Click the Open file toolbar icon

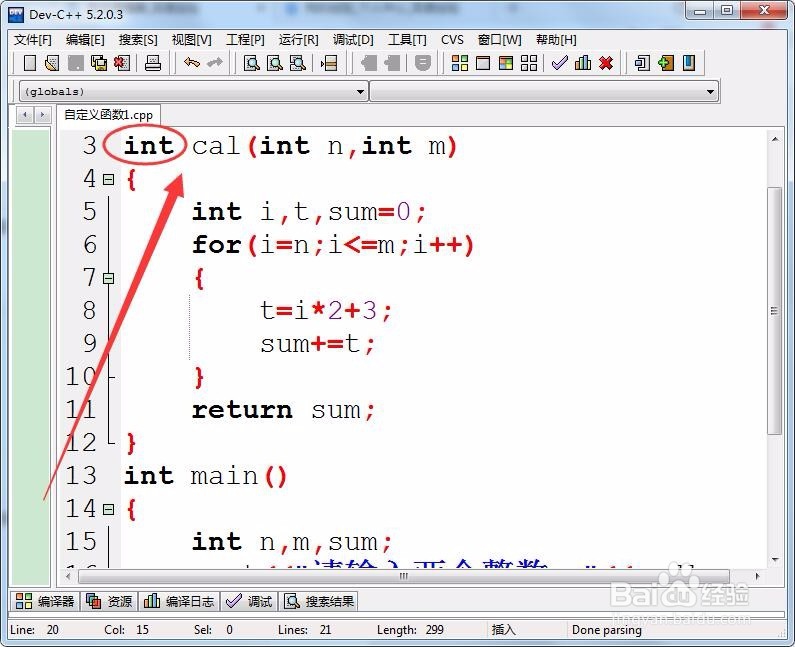tap(52, 63)
